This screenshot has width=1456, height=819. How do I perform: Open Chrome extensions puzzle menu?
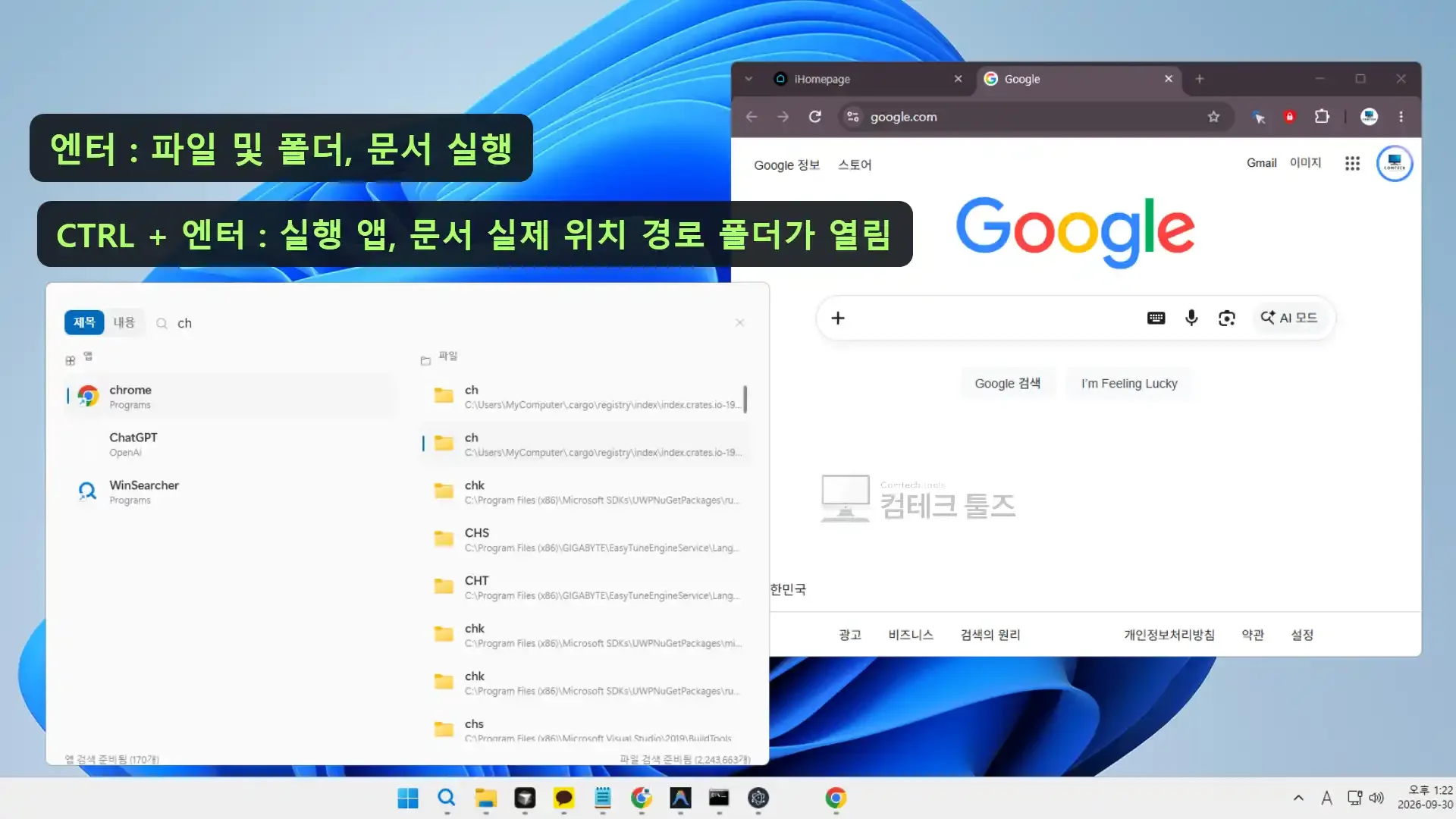pyautogui.click(x=1322, y=117)
